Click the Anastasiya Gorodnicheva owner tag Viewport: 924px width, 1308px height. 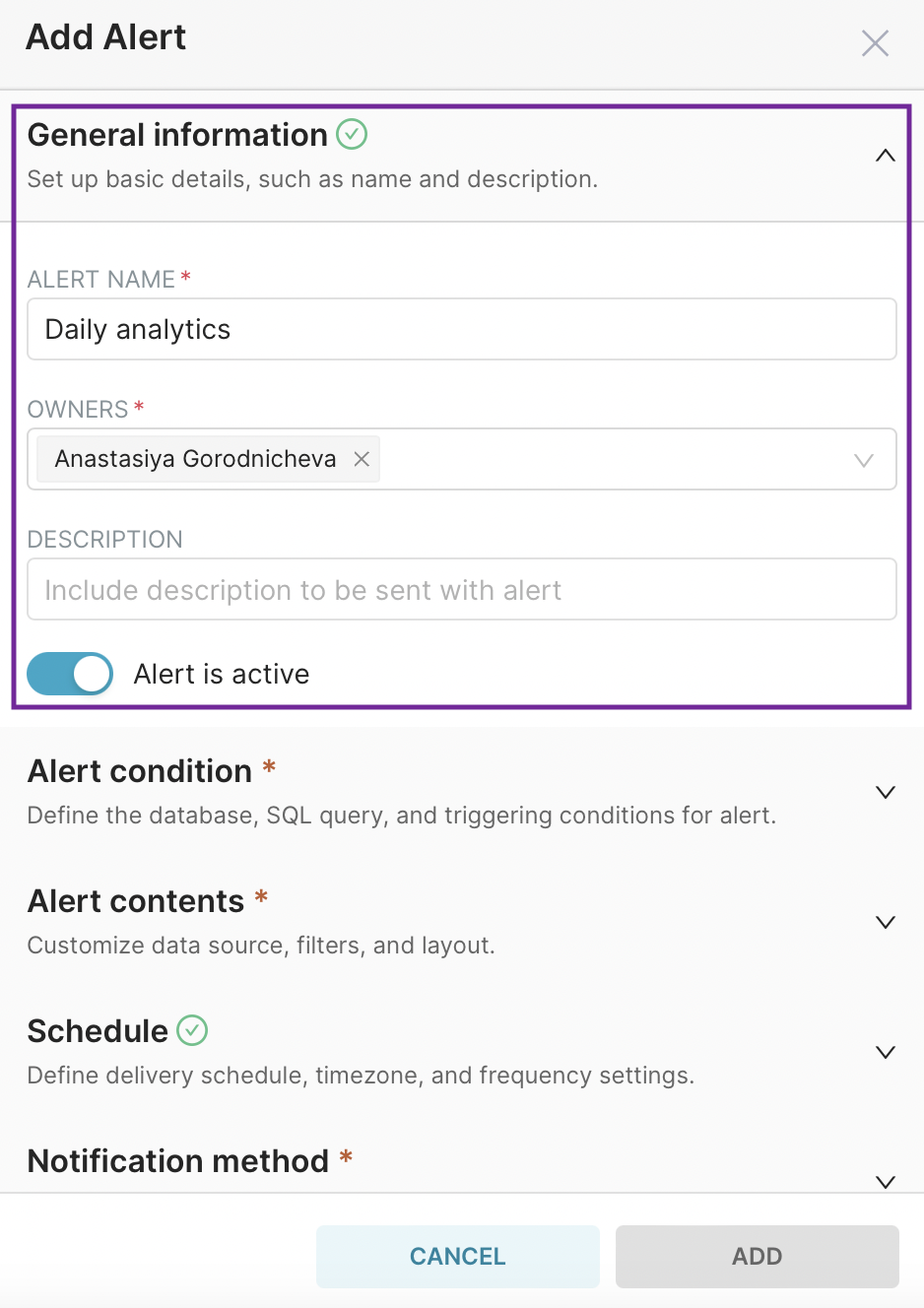click(x=195, y=459)
